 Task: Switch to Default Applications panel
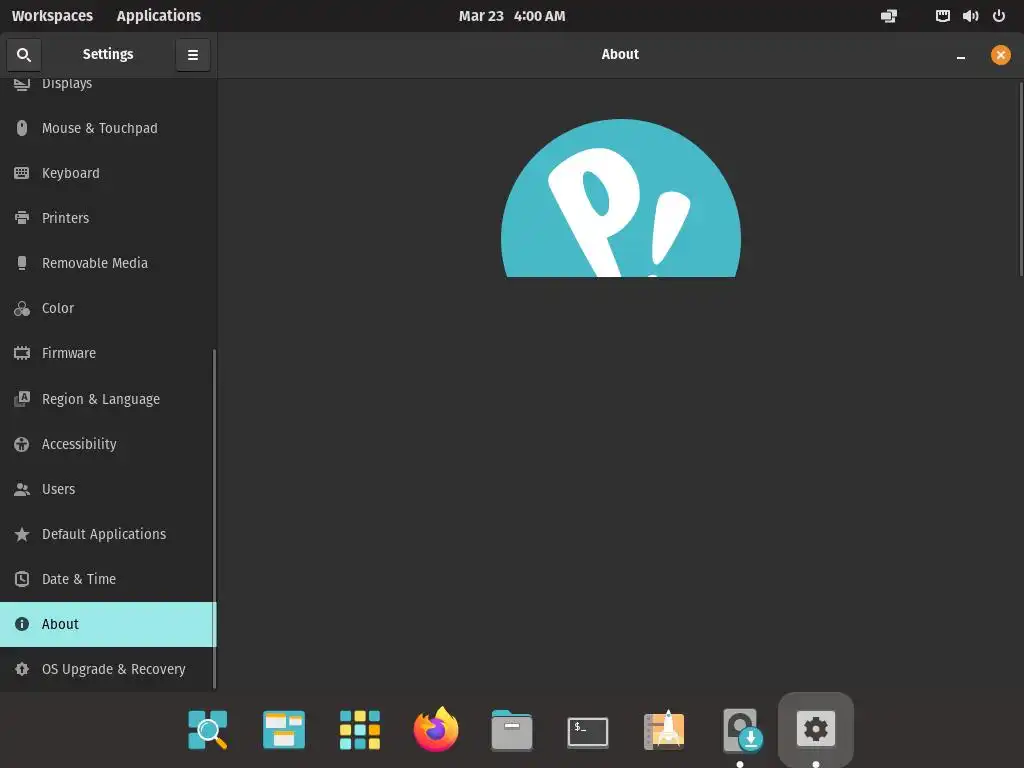[108, 534]
